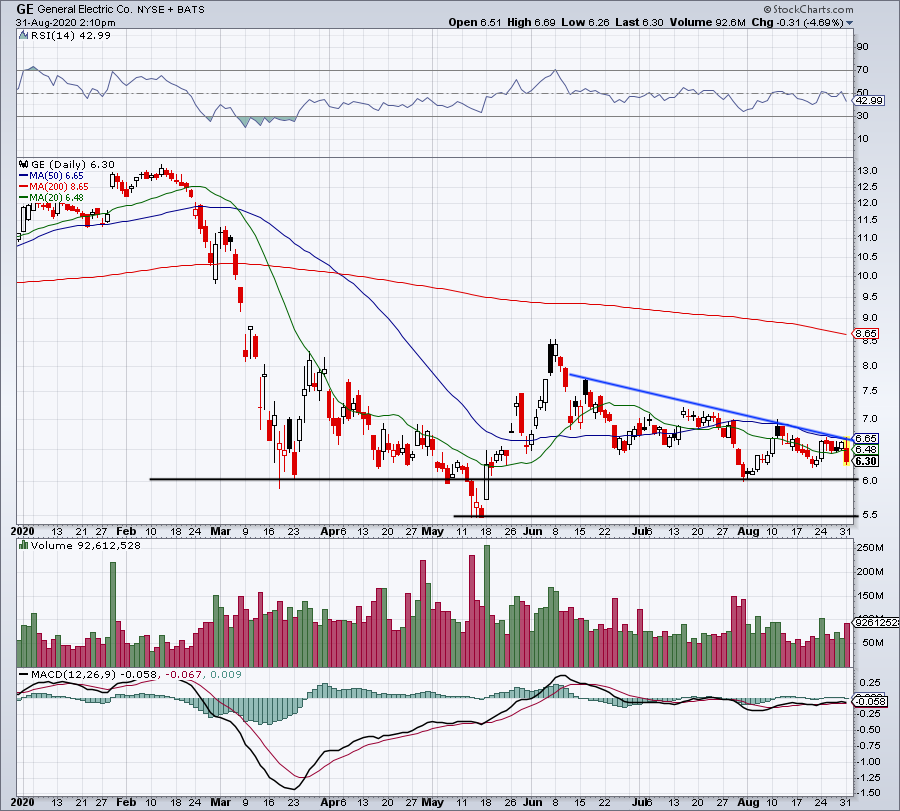Screen dimensions: 900x811
Task: Select the High 6.69 quote value
Action: [532, 22]
